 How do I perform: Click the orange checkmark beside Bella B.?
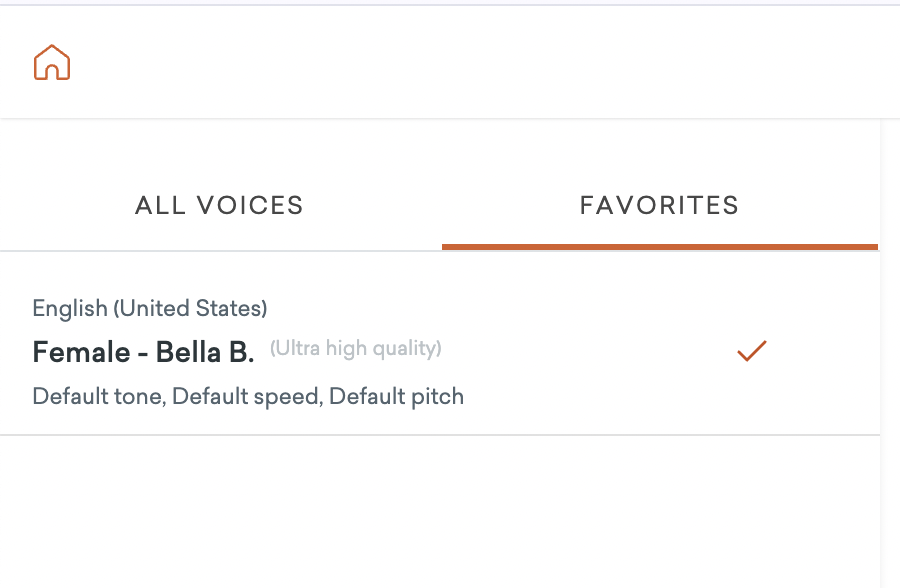[751, 351]
